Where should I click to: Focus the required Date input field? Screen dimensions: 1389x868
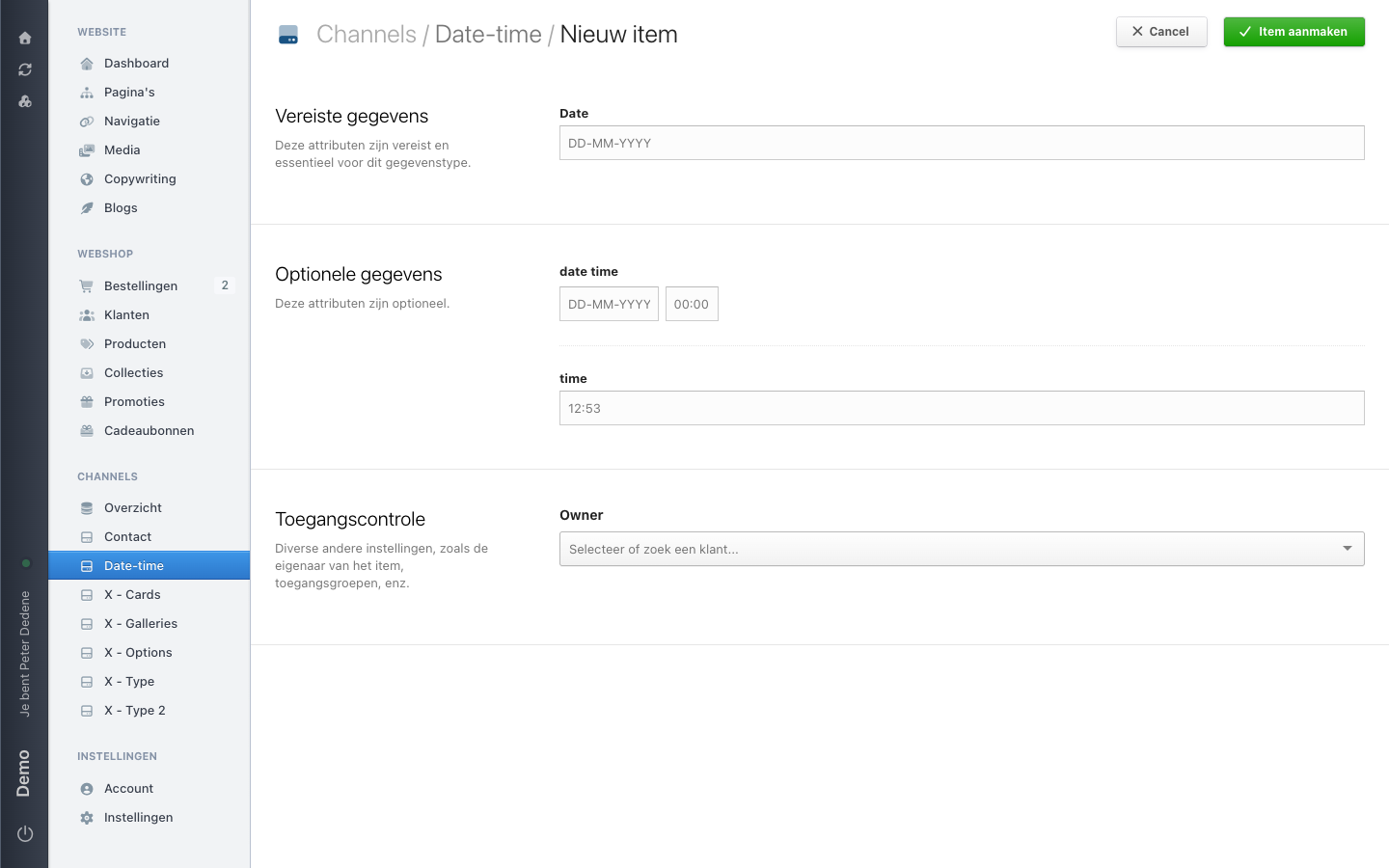962,143
